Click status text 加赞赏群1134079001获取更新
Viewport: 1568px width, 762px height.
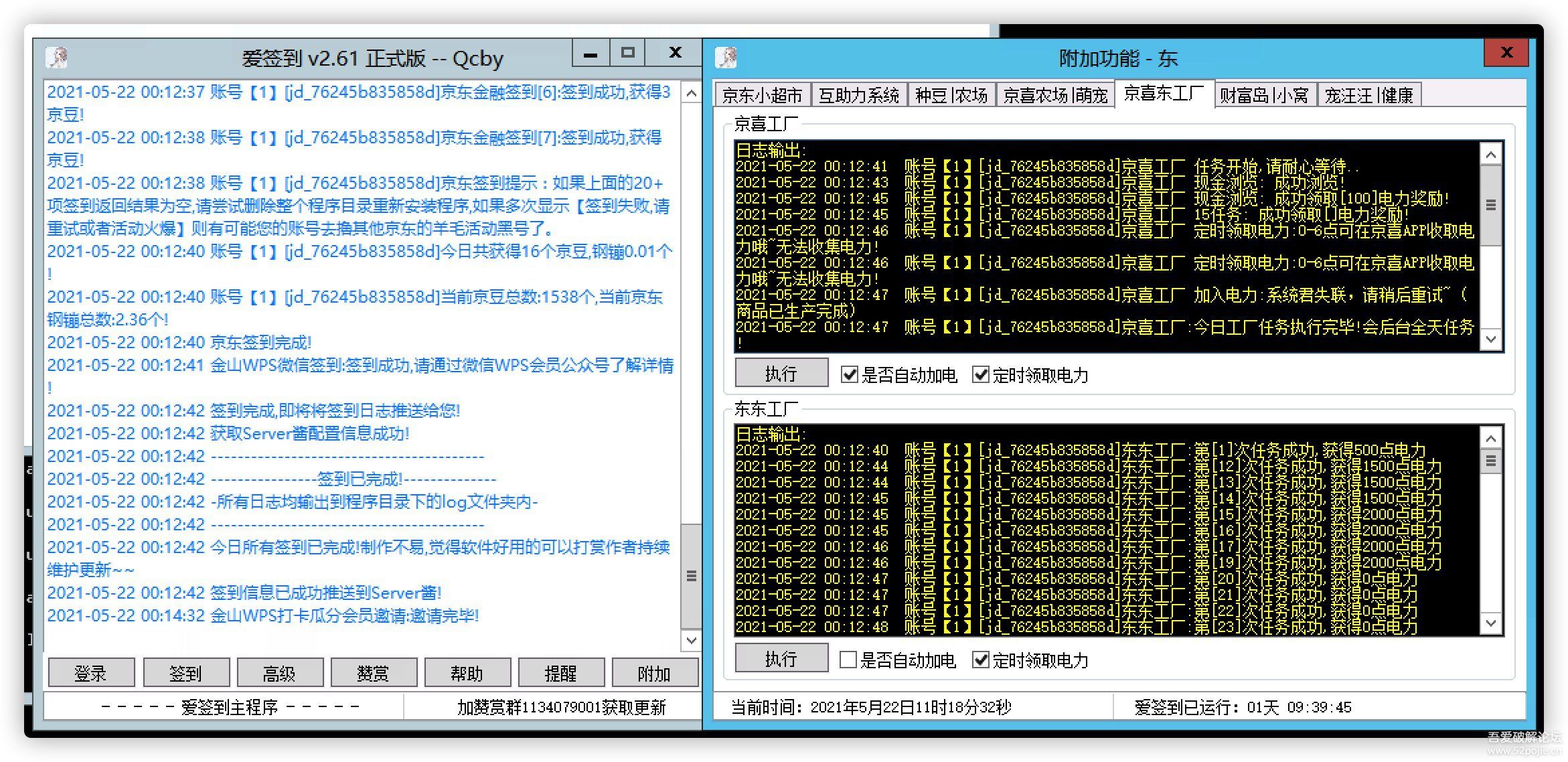point(561,707)
